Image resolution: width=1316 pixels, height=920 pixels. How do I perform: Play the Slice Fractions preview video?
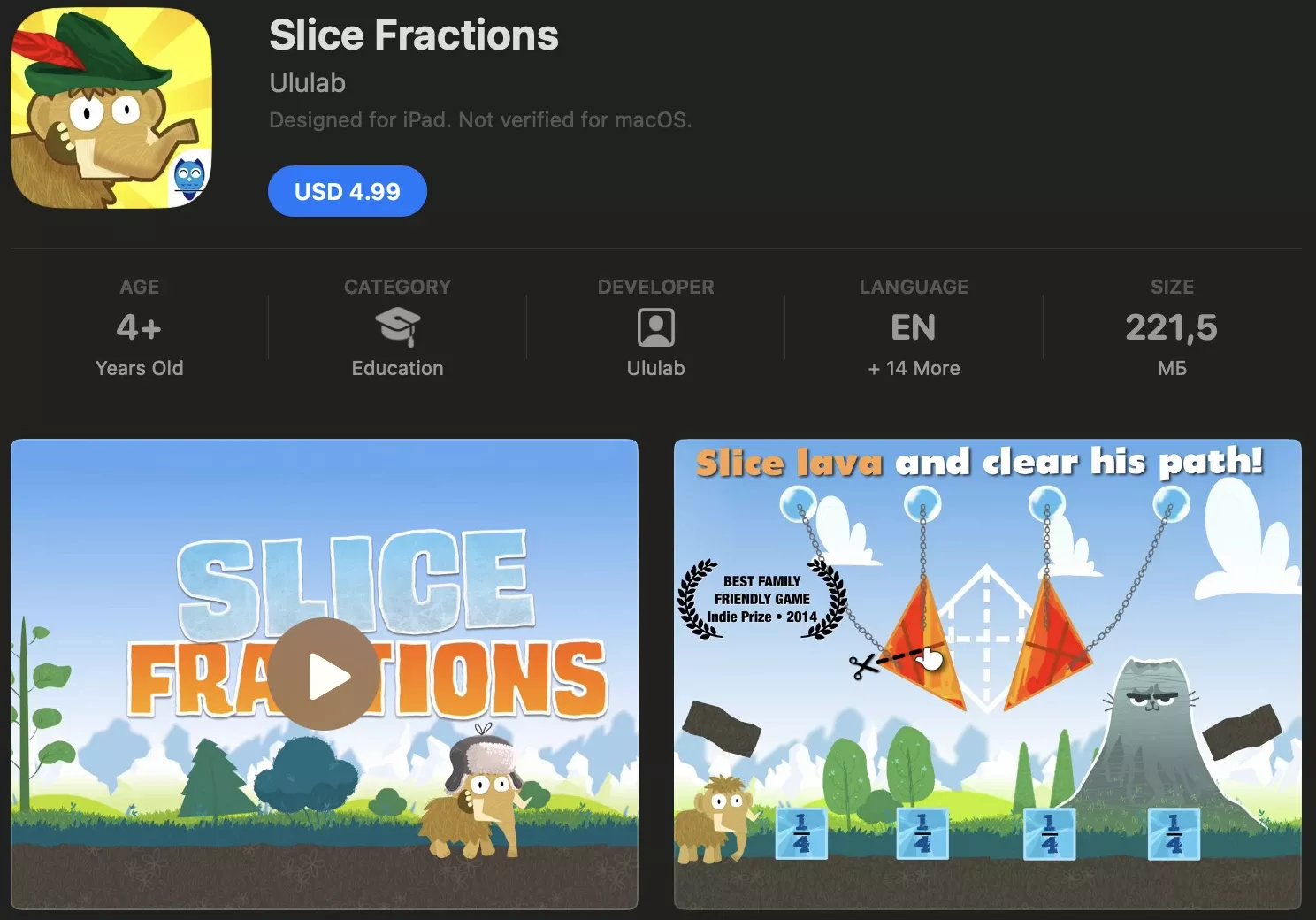point(323,674)
